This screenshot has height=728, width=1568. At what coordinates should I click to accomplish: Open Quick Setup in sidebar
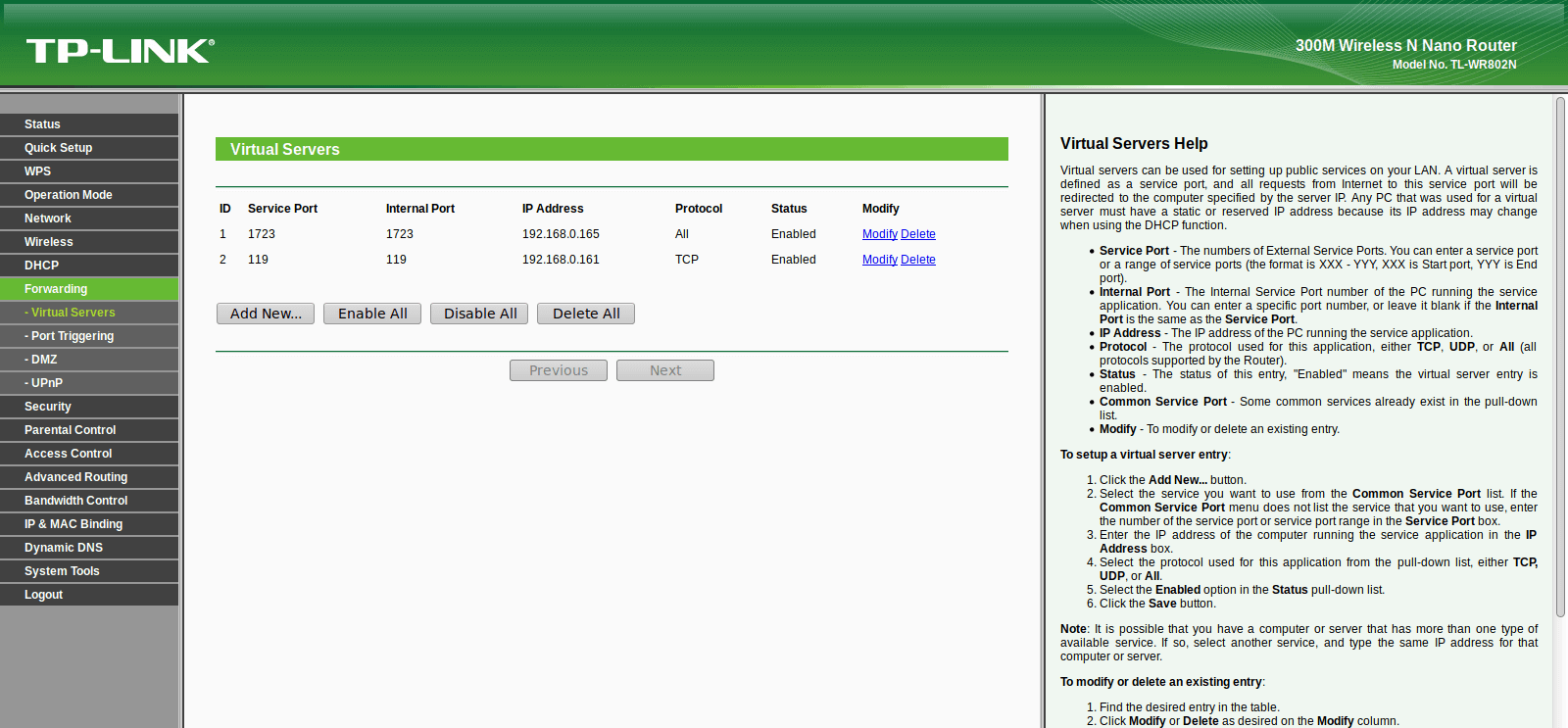[x=89, y=148]
